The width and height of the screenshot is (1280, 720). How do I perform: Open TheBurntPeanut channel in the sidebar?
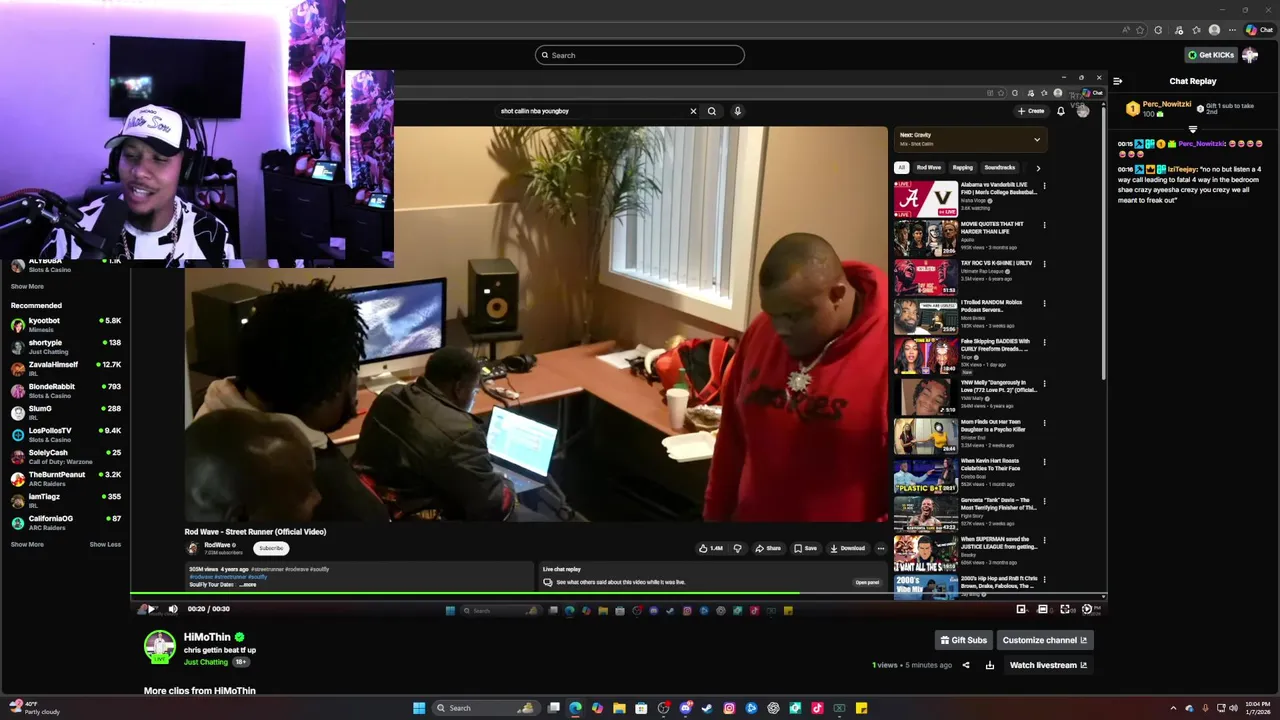coord(65,478)
